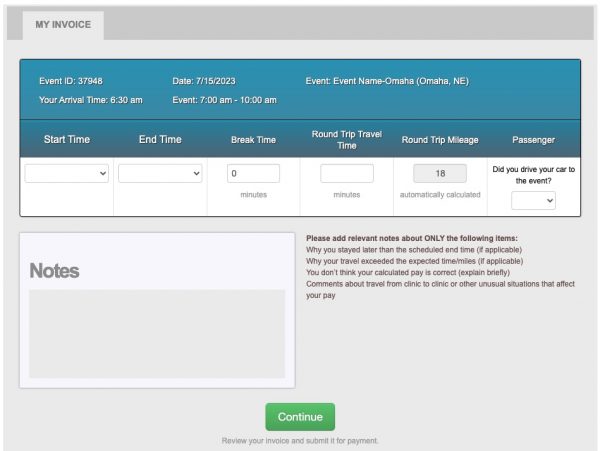Click 'Why your travel exceeded' instruction line
Image resolution: width=600 pixels, height=451 pixels.
point(414,261)
